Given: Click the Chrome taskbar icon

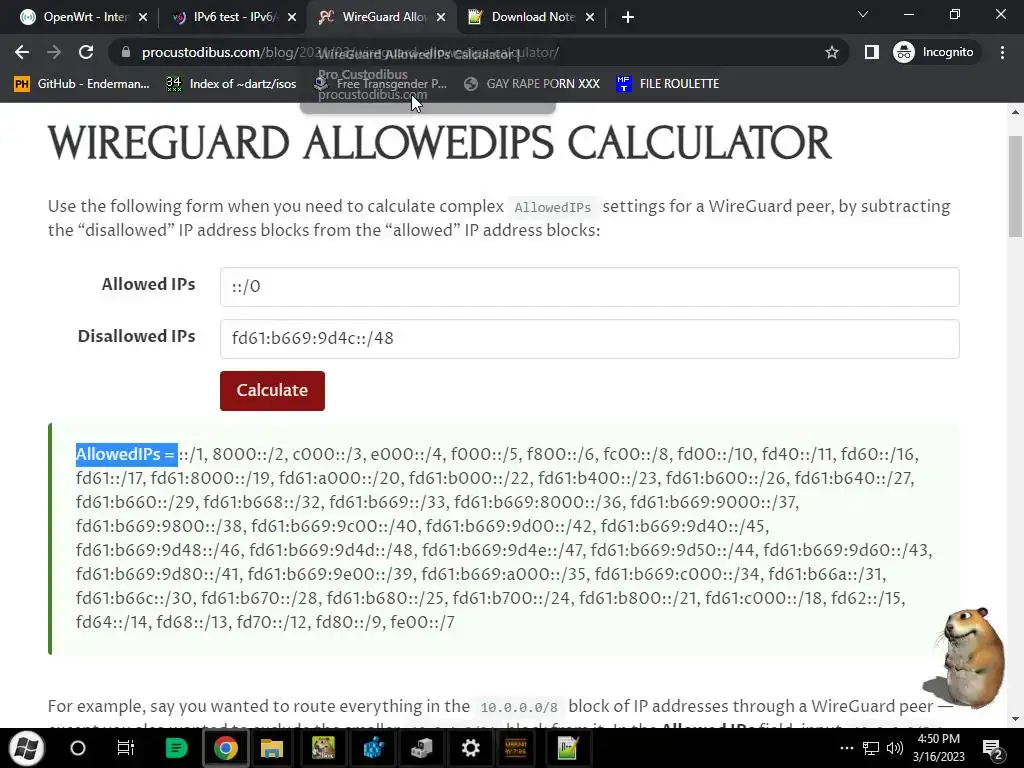Looking at the screenshot, I should (225, 748).
